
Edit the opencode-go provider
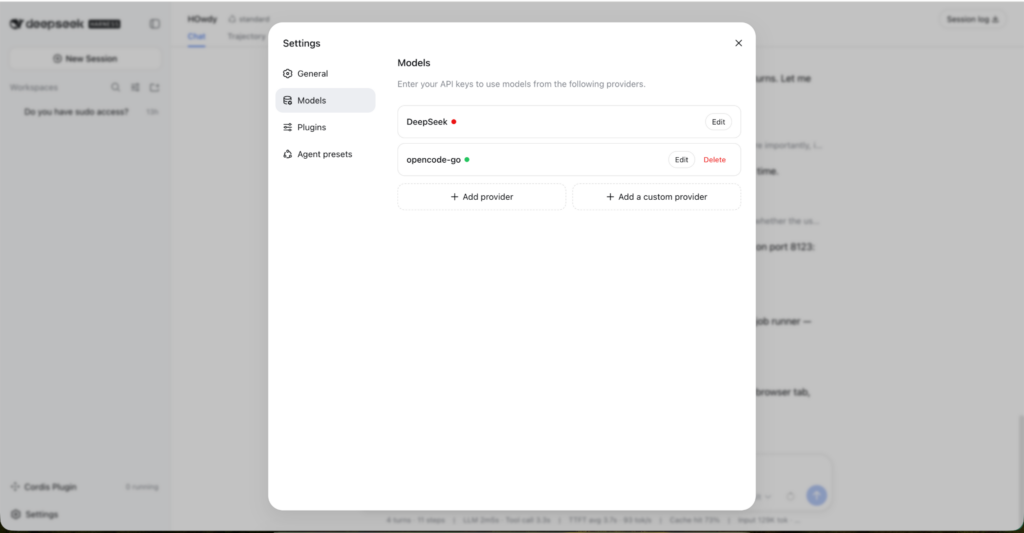point(681,160)
